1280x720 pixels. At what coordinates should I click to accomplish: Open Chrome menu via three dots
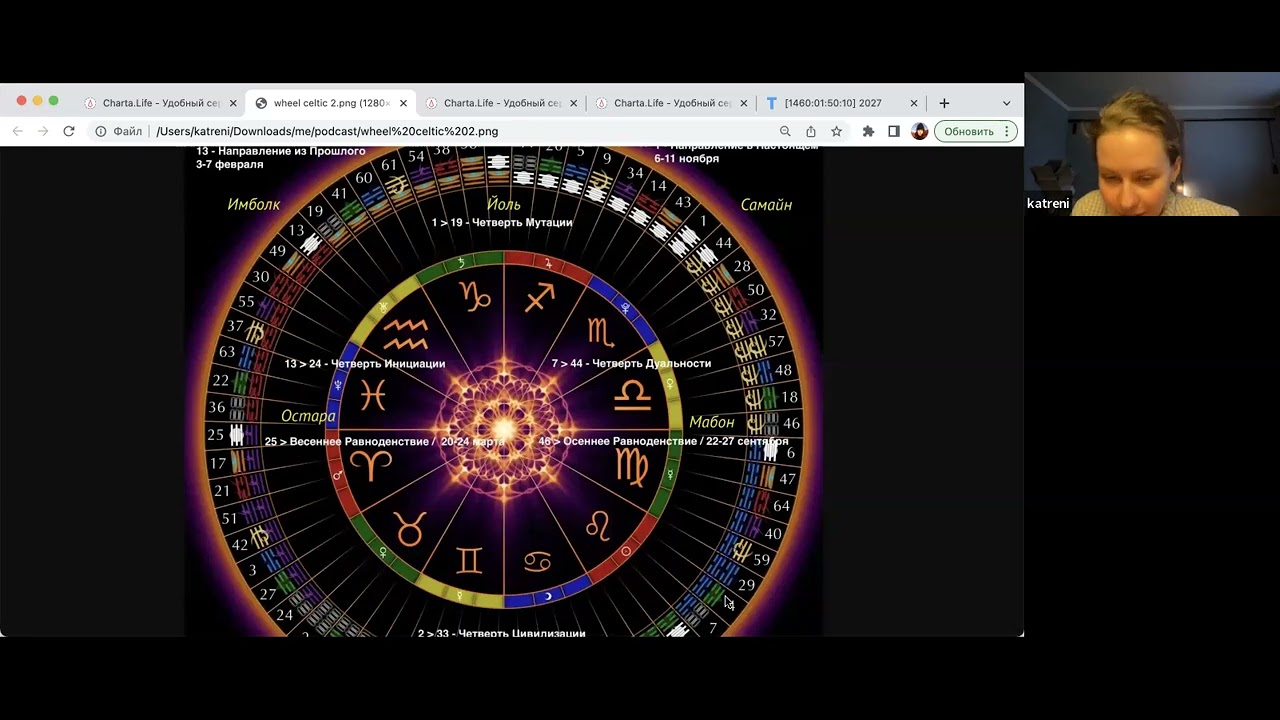tap(1006, 131)
